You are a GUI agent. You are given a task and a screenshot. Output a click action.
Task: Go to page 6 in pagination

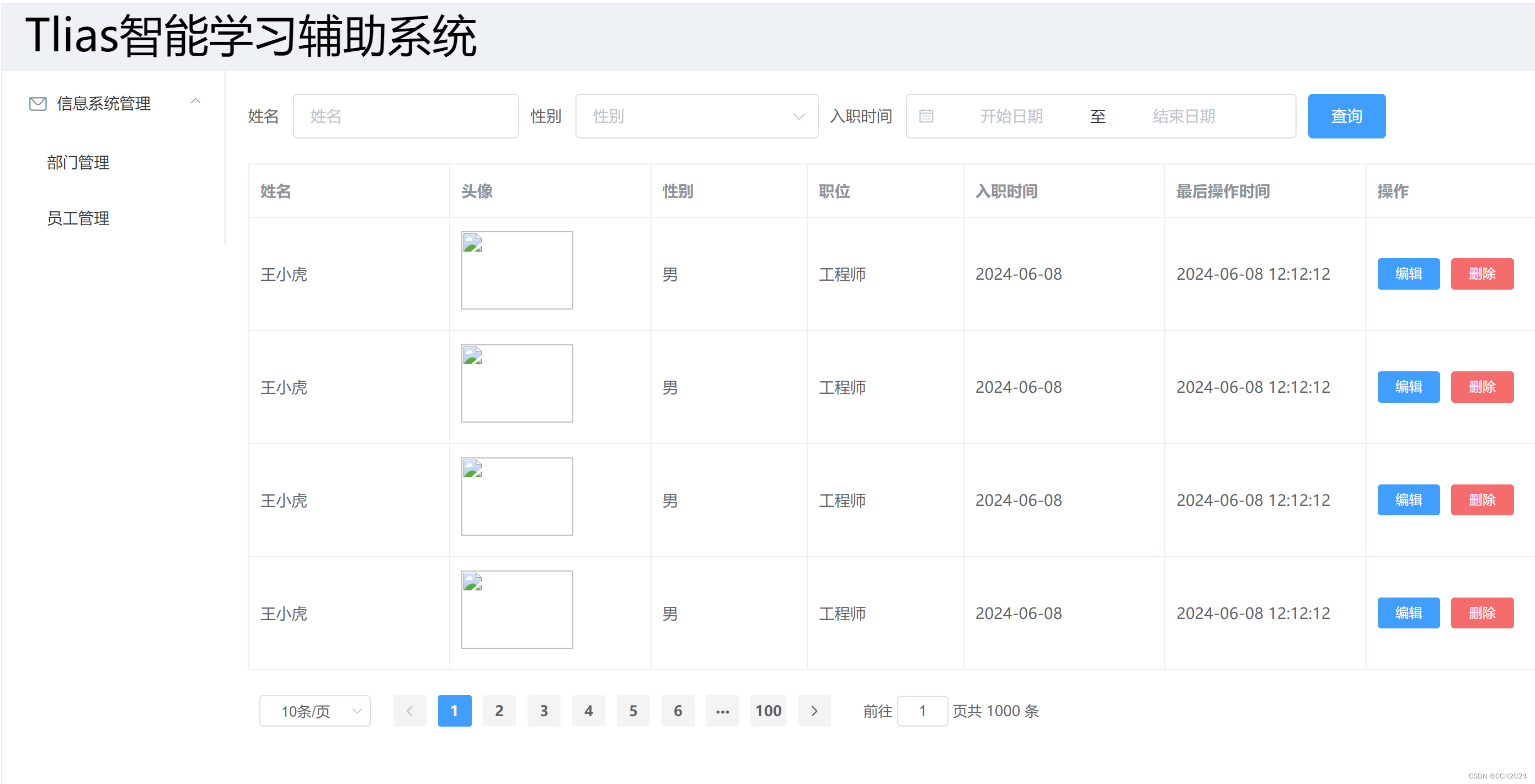[678, 711]
